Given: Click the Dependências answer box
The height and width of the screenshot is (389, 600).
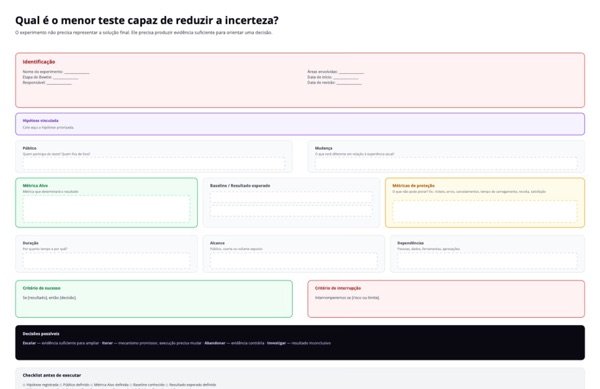Looking at the screenshot, I should [488, 260].
